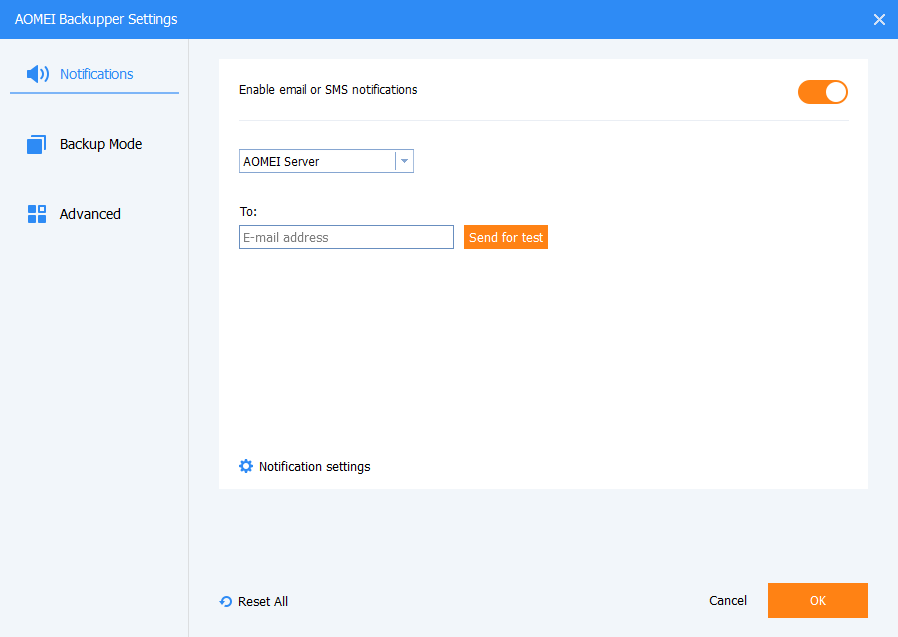Screen dimensions: 898x637
Task: Click the Advanced grid icon
Action: click(37, 214)
